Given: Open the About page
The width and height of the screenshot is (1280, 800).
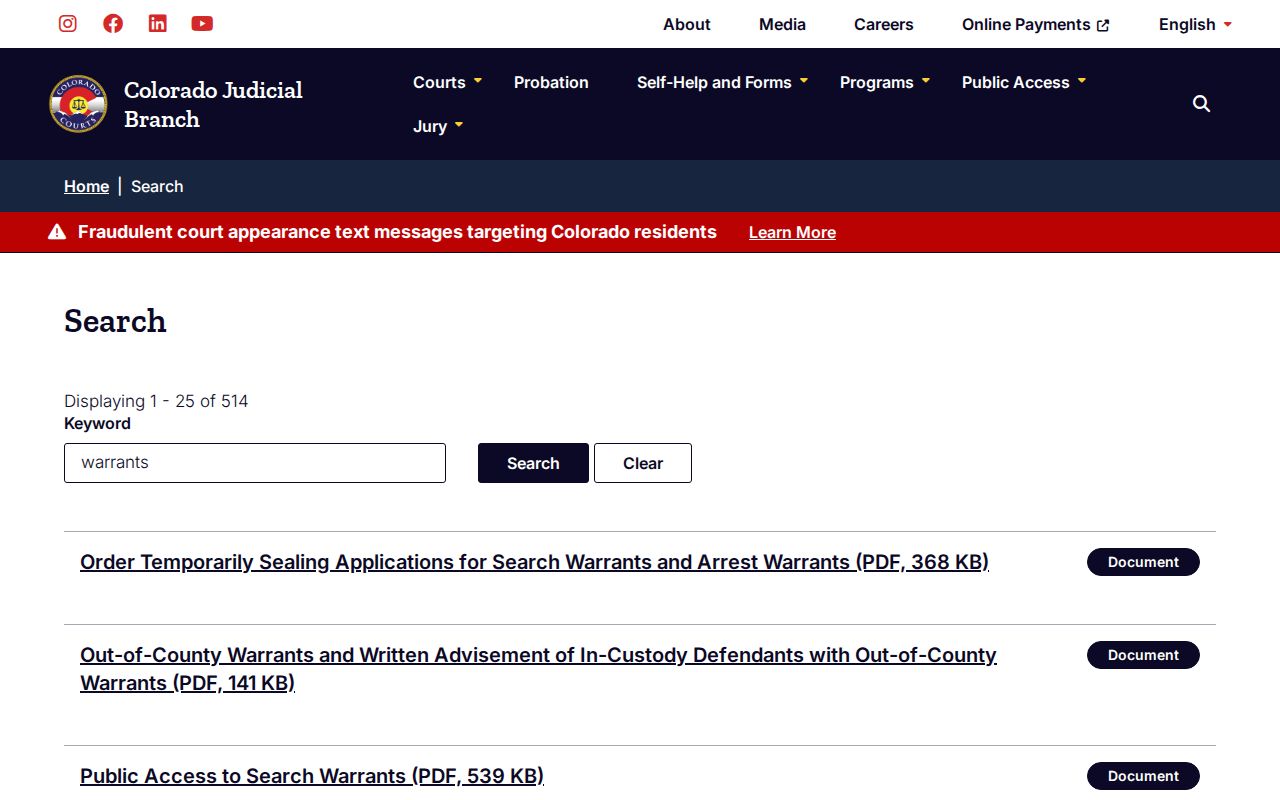Looking at the screenshot, I should click(687, 24).
